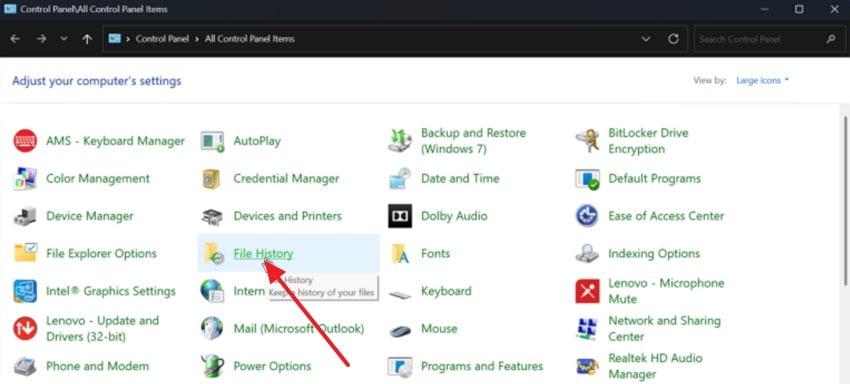The width and height of the screenshot is (850, 384).
Task: Open the Credential Manager safe icon
Action: 210,178
